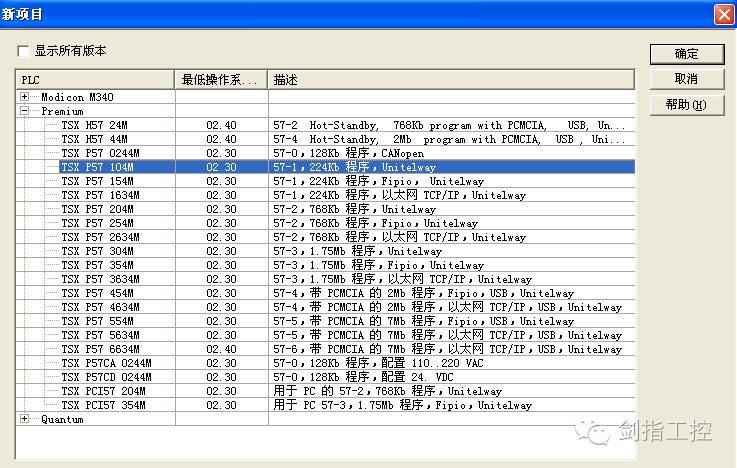
Task: Select TSX PCI57 354M processor
Action: pos(103,405)
